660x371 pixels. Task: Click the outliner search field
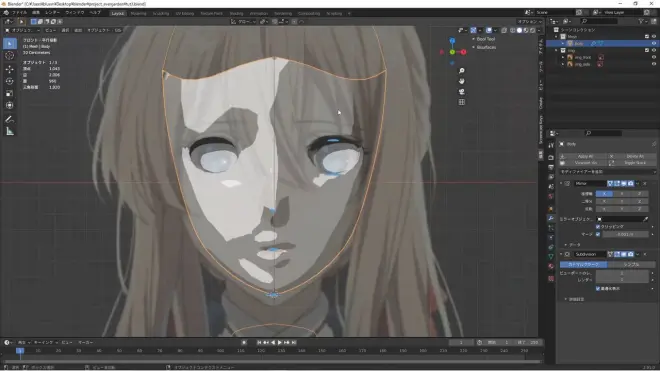click(x=599, y=21)
